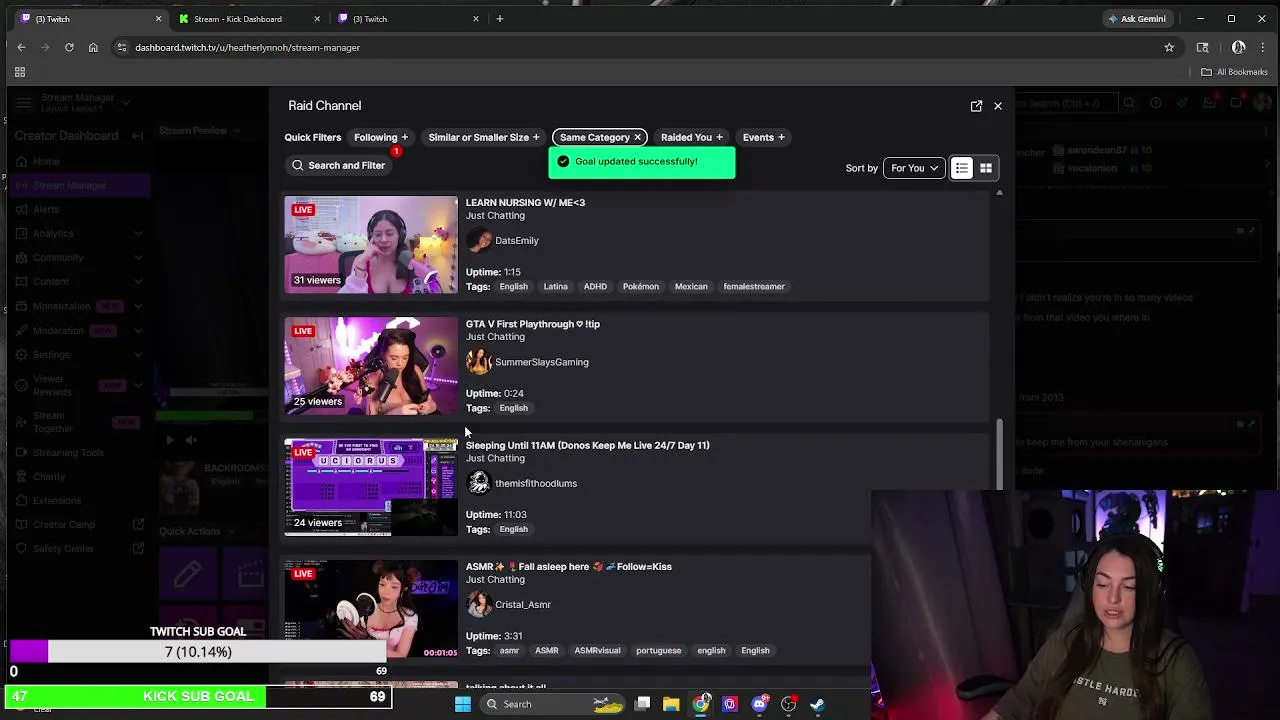Screen dimensions: 1280x720
Task: Click the Goal updated successfully notification
Action: point(642,162)
